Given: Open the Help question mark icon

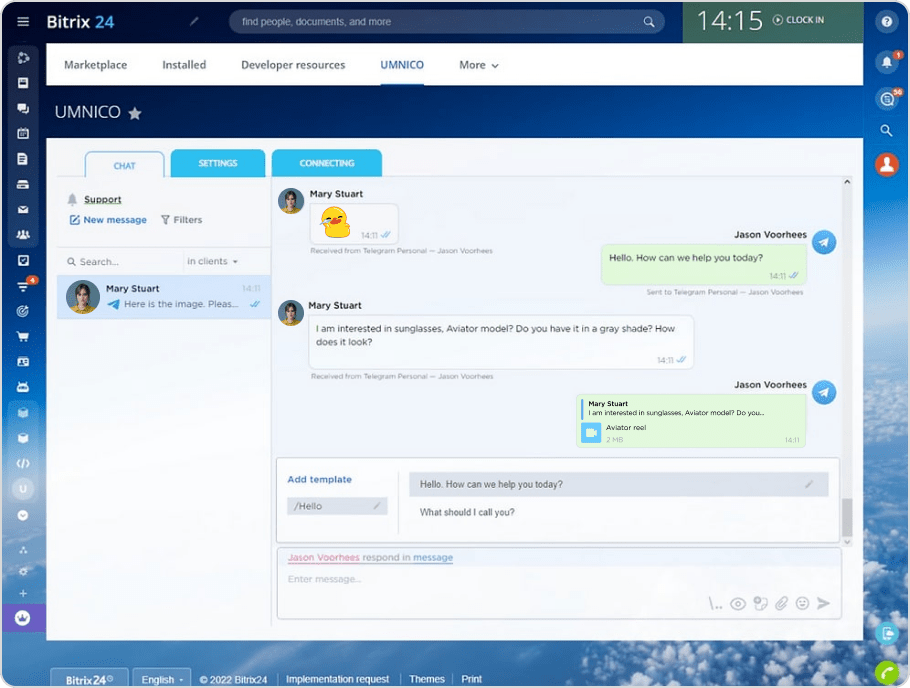Looking at the screenshot, I should [888, 22].
